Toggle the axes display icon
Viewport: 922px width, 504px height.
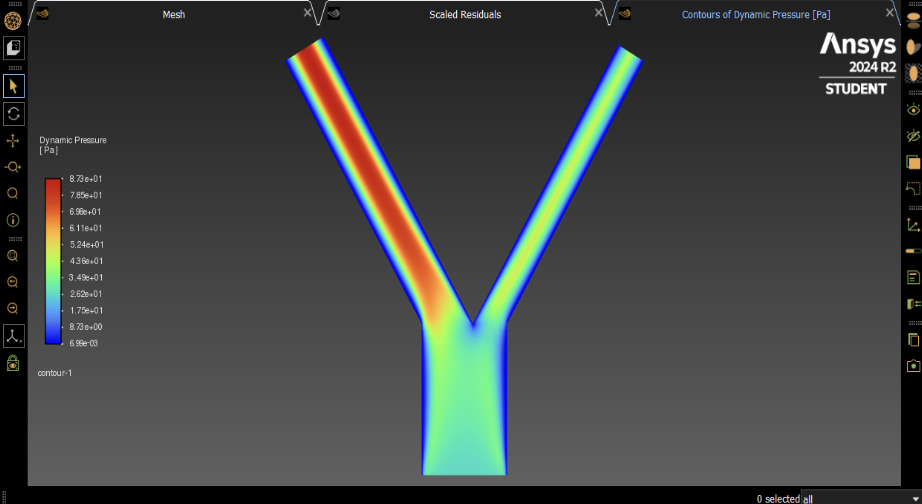(x=912, y=224)
